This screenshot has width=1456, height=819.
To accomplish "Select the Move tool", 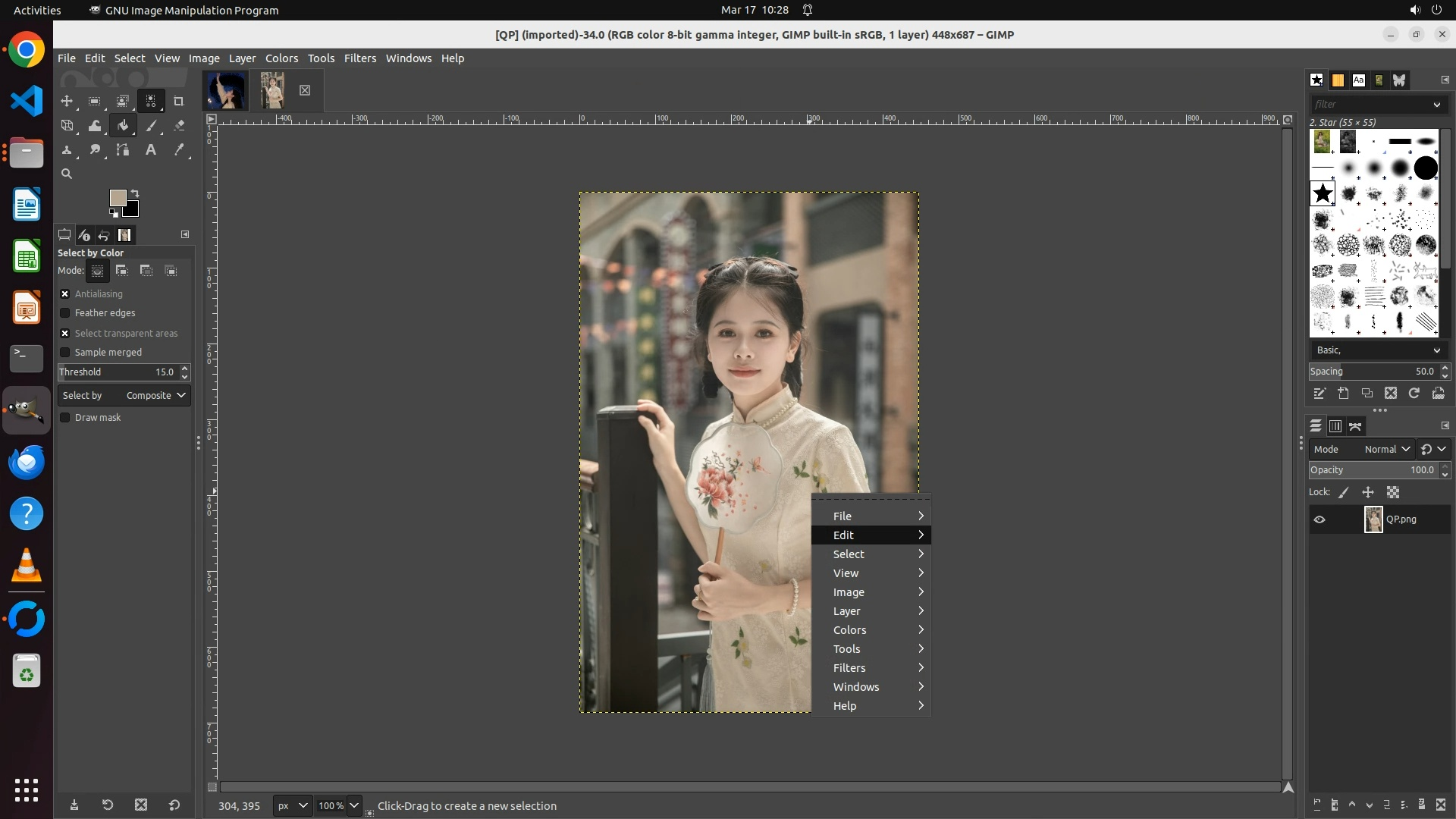I will point(67,101).
